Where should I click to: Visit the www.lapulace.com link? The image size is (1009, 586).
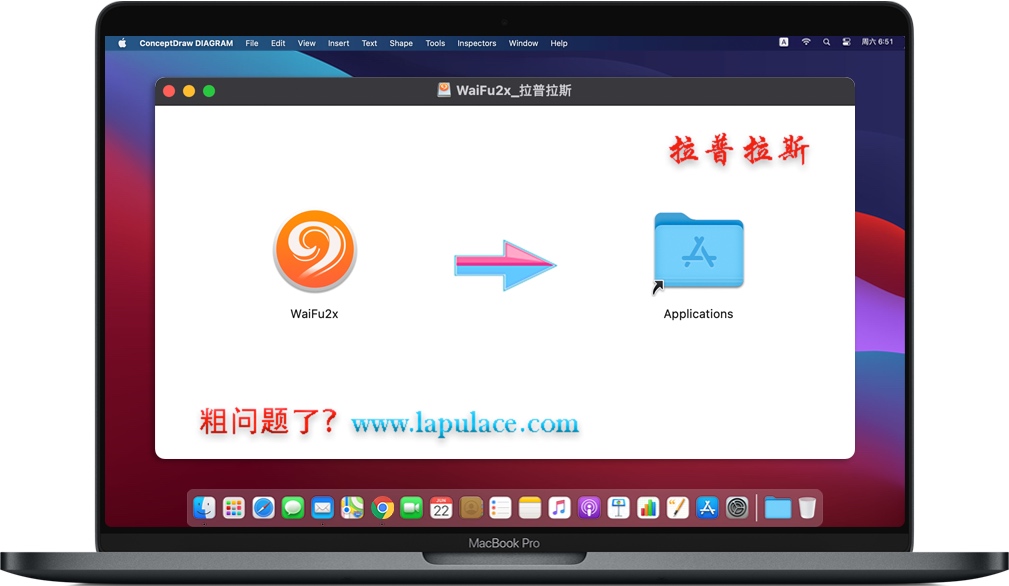[465, 423]
